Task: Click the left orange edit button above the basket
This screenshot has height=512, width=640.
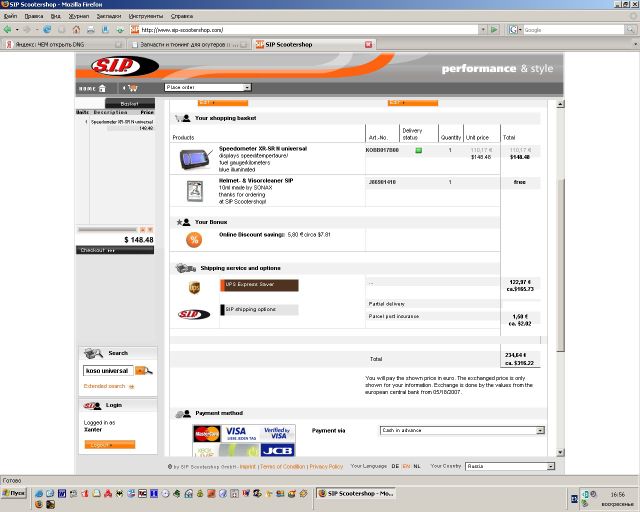Action: 223,102
